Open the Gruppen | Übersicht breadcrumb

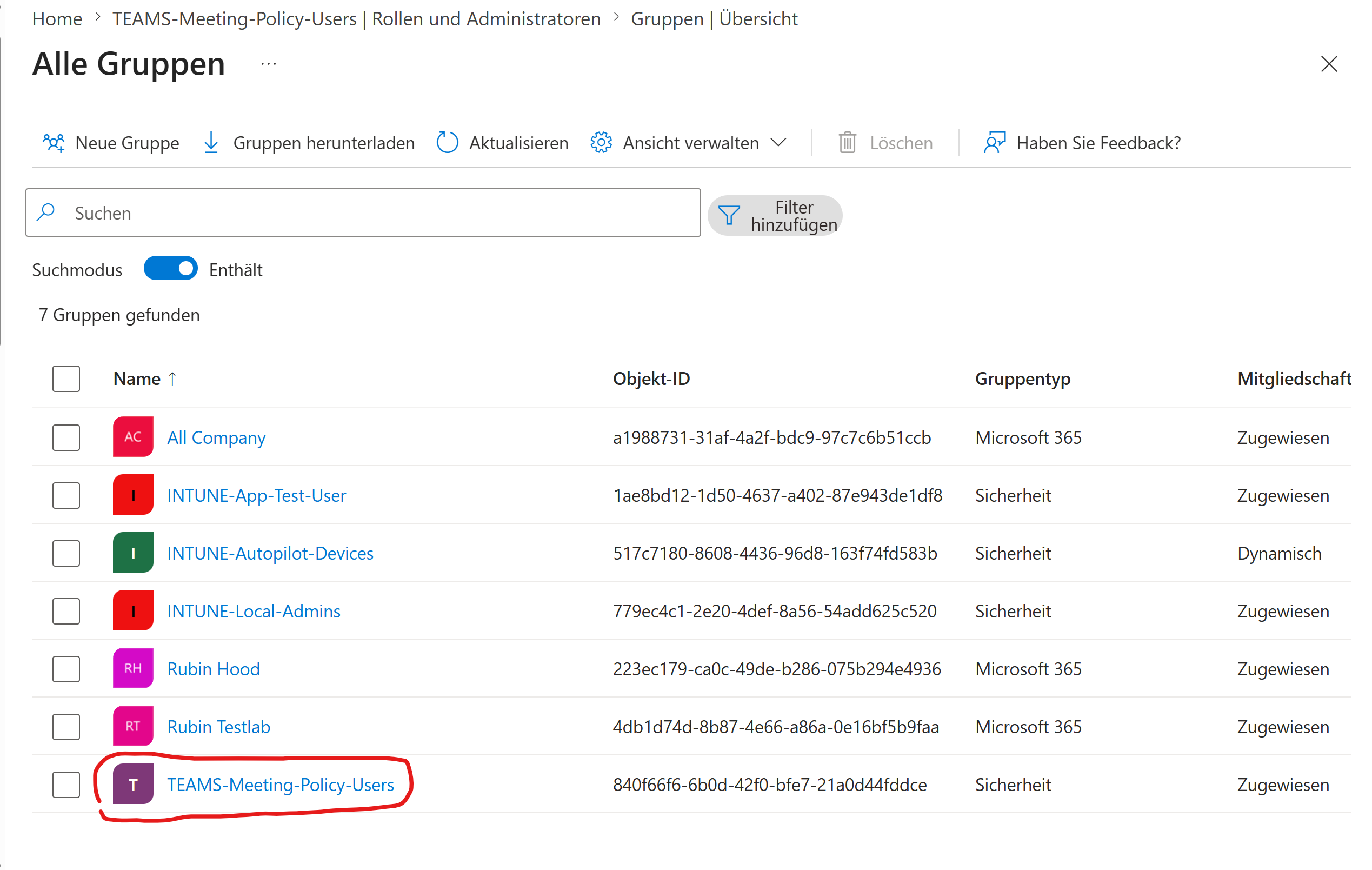coord(714,19)
